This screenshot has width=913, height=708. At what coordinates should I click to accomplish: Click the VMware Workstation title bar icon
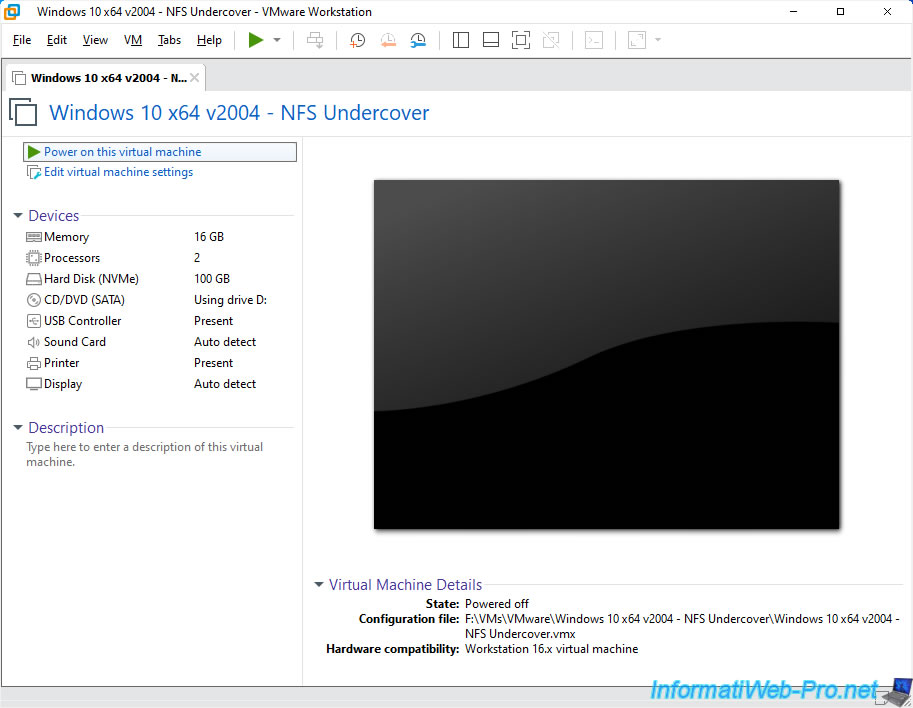pyautogui.click(x=12, y=12)
